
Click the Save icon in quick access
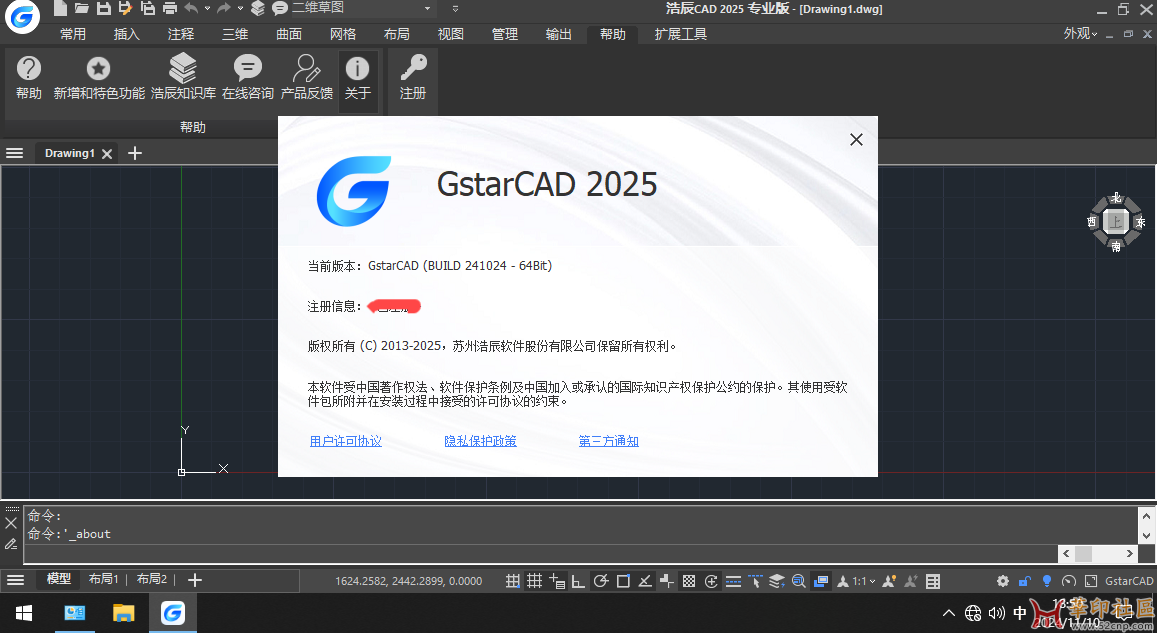[103, 8]
